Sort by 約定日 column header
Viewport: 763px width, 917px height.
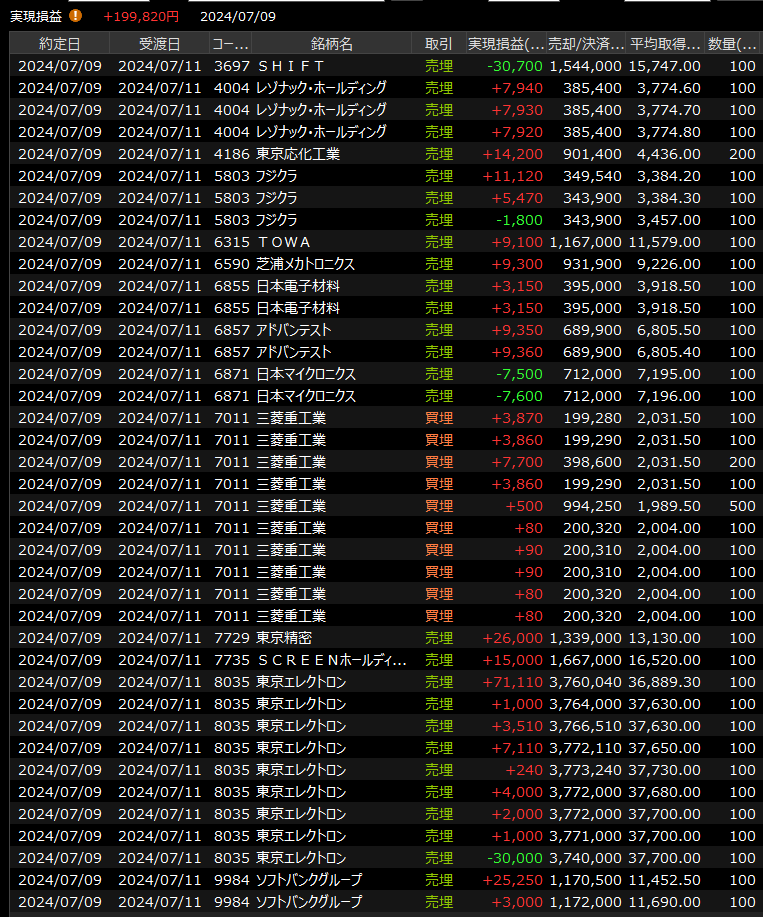point(59,44)
